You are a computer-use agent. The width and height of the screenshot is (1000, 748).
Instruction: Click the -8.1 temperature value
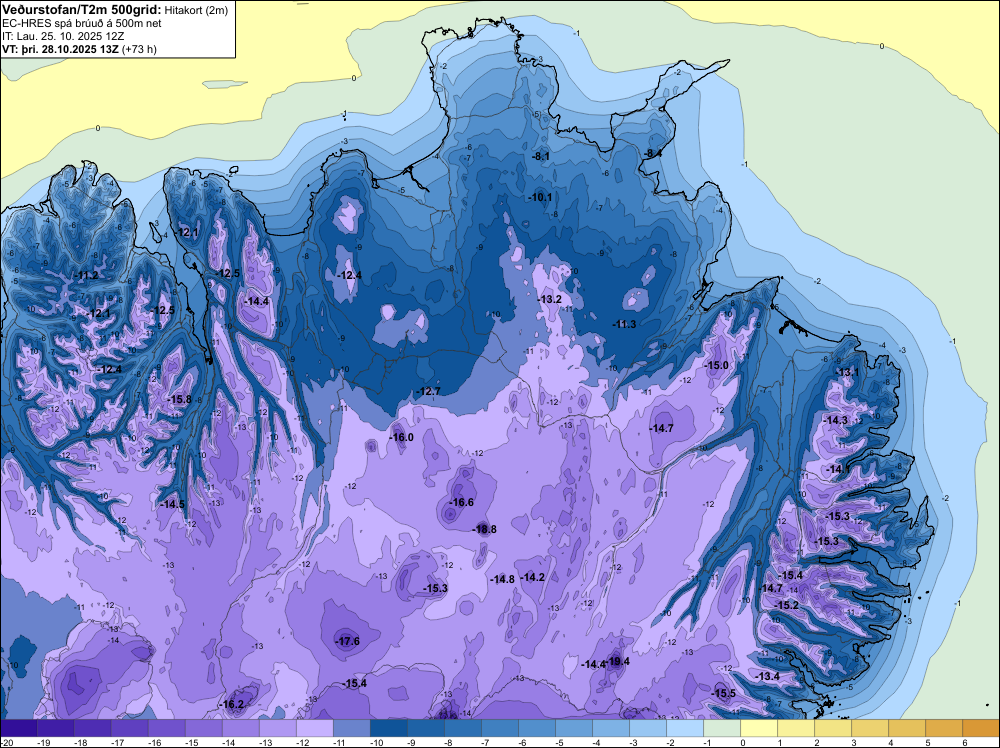540,156
